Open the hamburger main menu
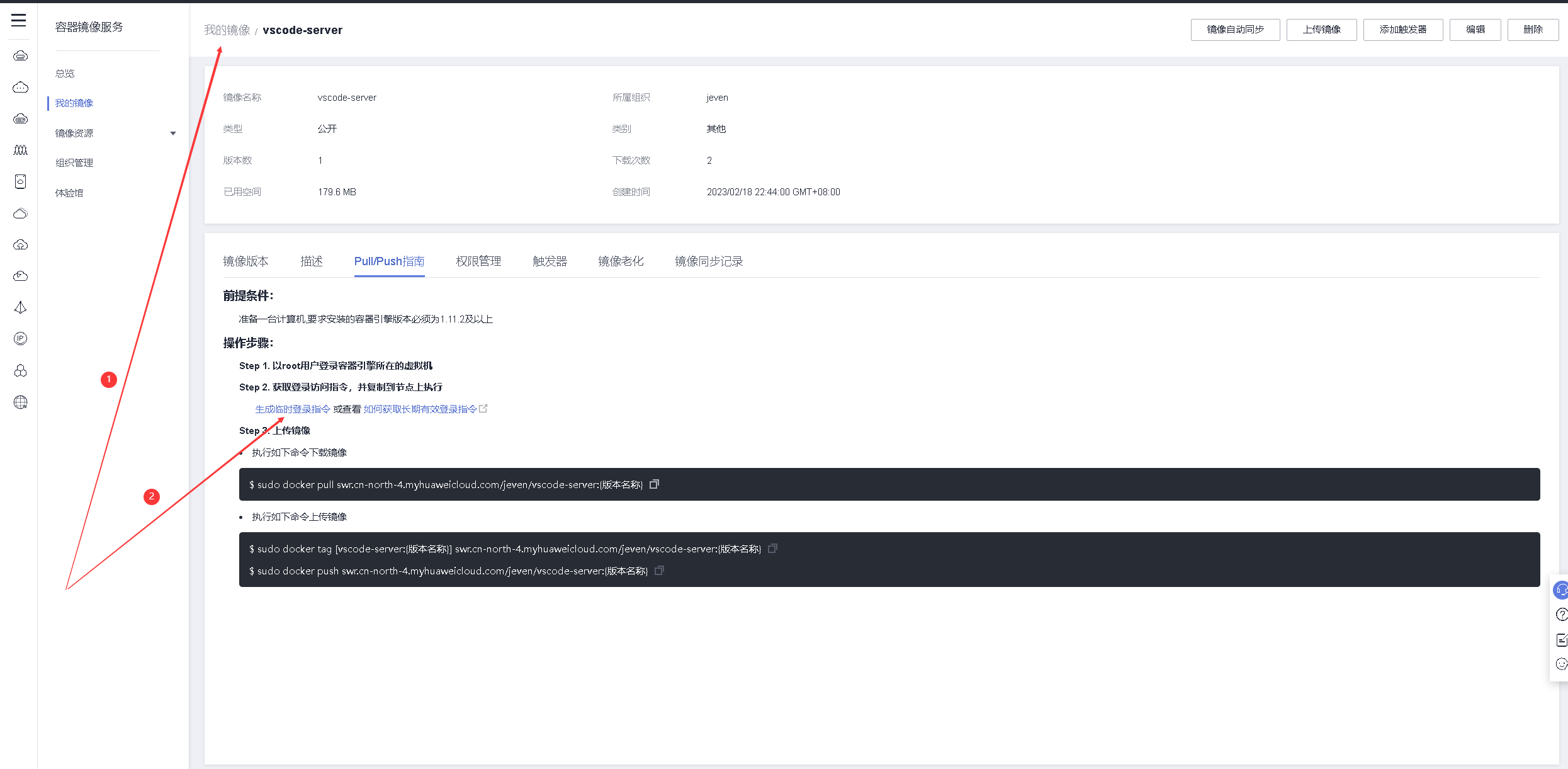Viewport: 1568px width, 769px height. coord(19,20)
